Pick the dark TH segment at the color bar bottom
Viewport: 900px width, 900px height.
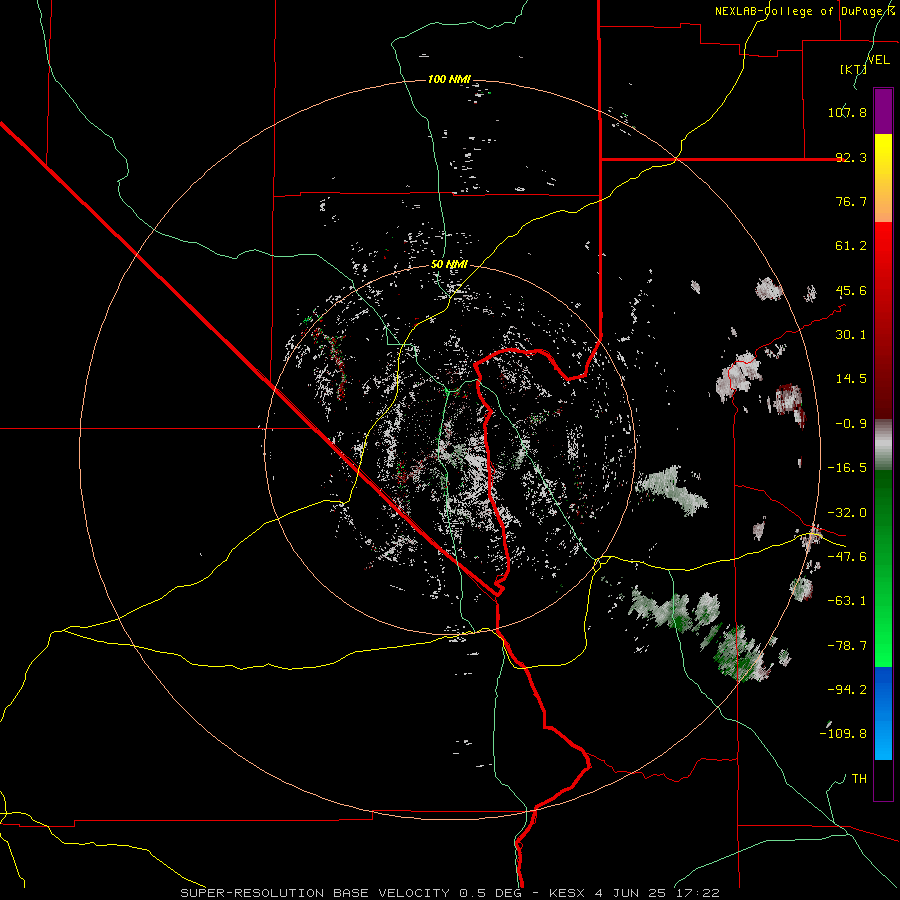click(883, 780)
